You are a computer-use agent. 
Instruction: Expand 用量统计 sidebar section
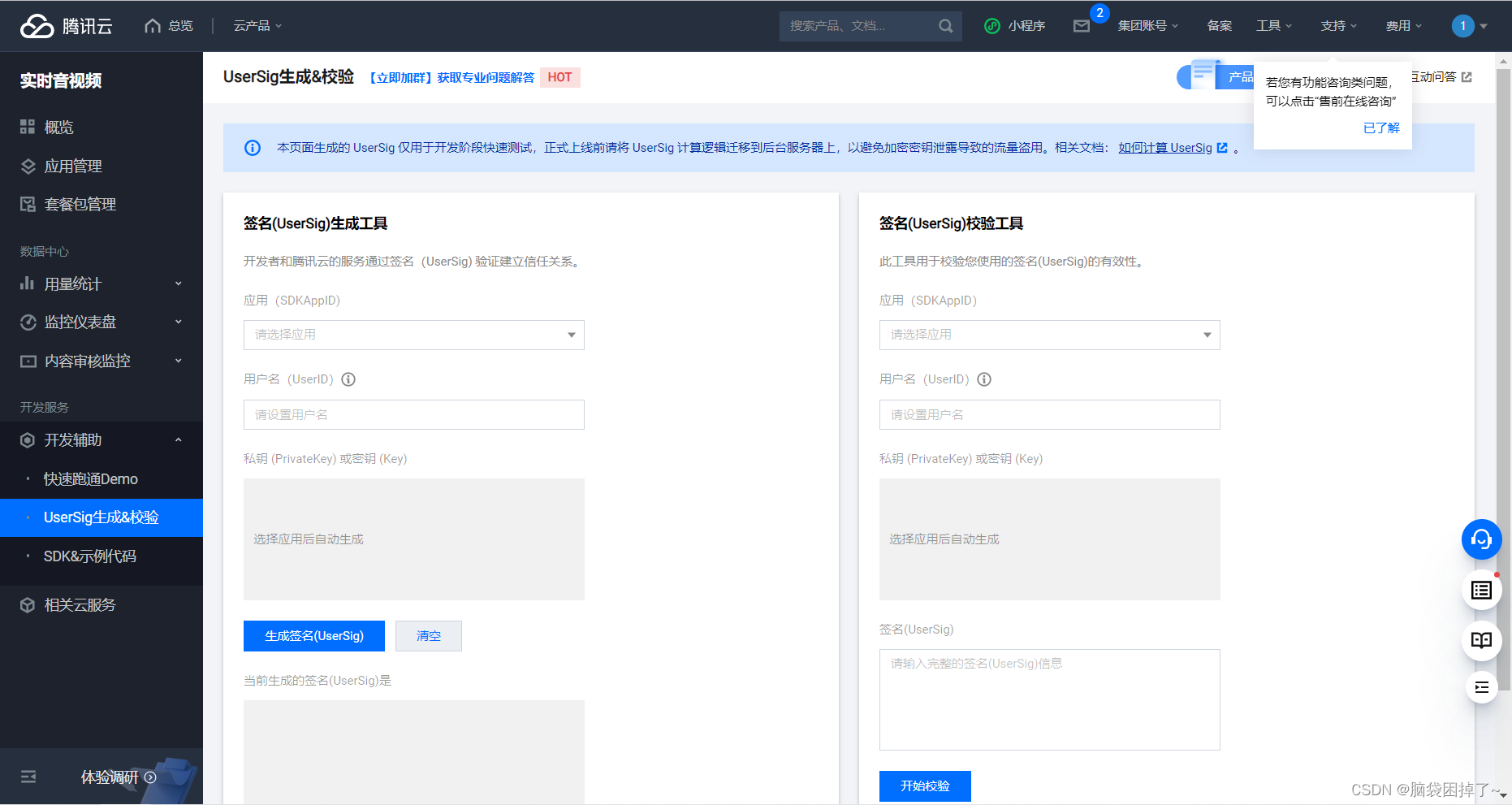pyautogui.click(x=102, y=283)
